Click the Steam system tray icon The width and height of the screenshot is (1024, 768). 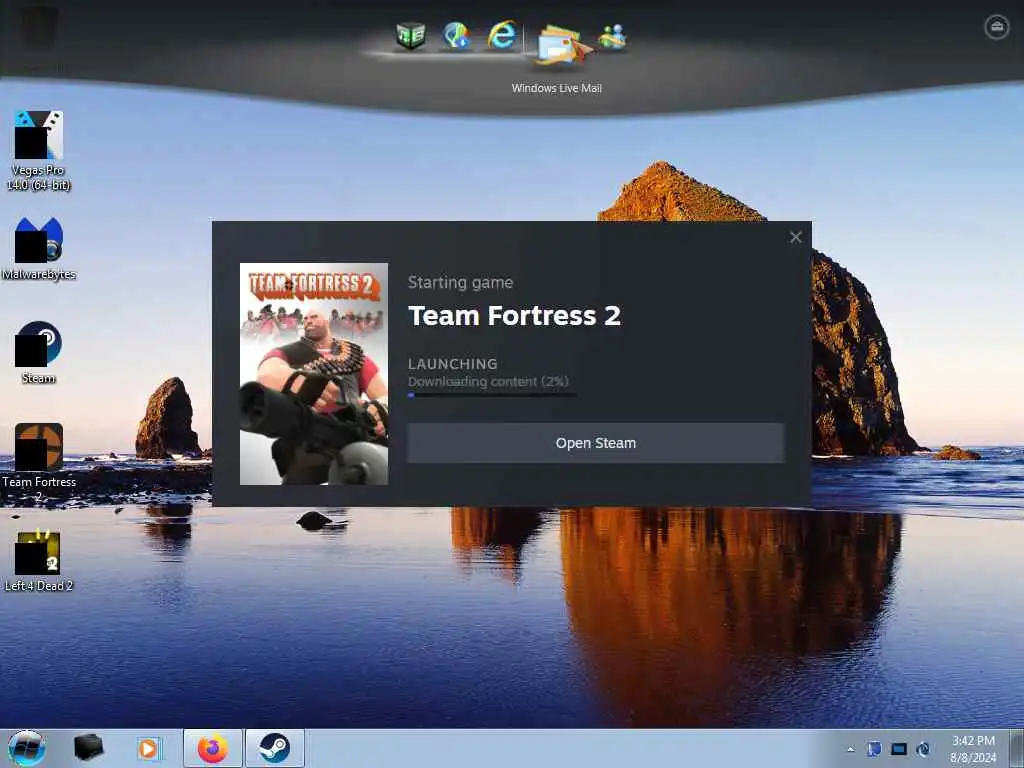point(923,749)
